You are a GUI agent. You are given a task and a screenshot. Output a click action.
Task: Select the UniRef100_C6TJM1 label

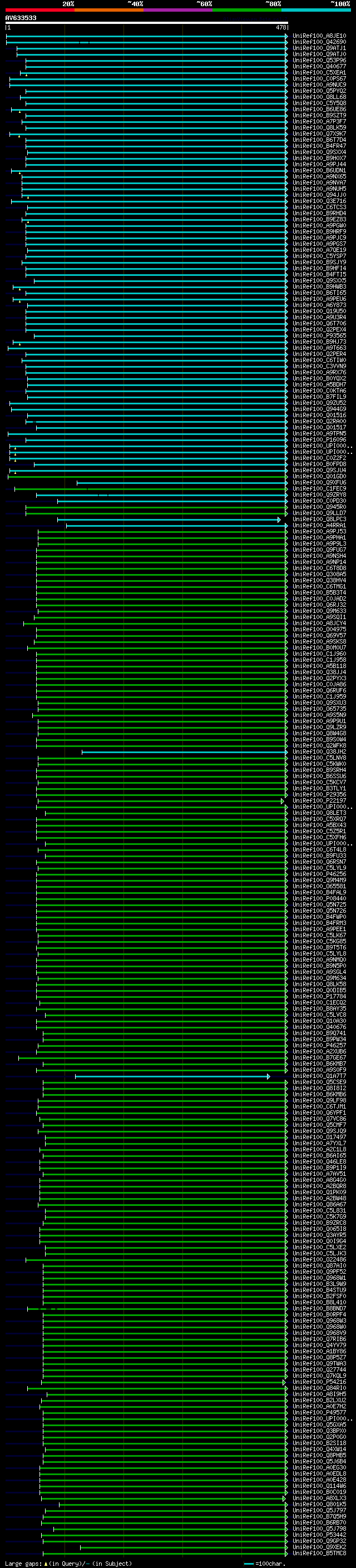pyautogui.click(x=319, y=1106)
